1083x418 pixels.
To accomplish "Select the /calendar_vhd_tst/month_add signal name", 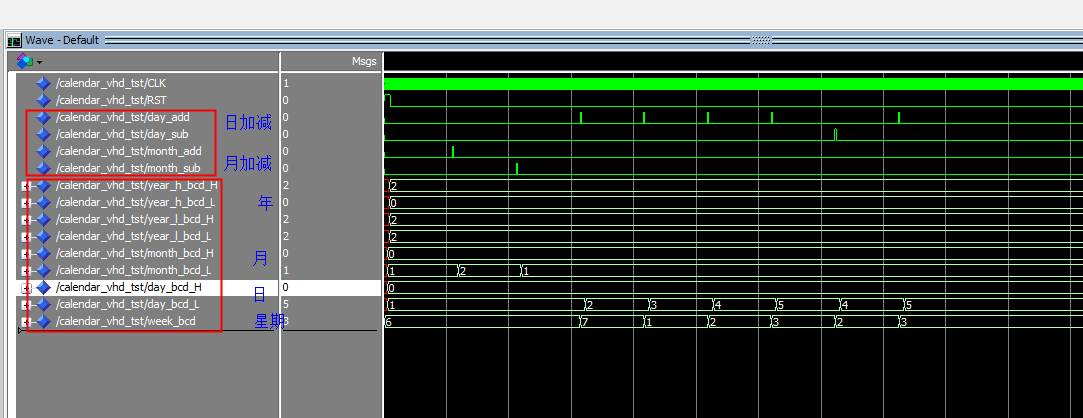I will (129, 151).
